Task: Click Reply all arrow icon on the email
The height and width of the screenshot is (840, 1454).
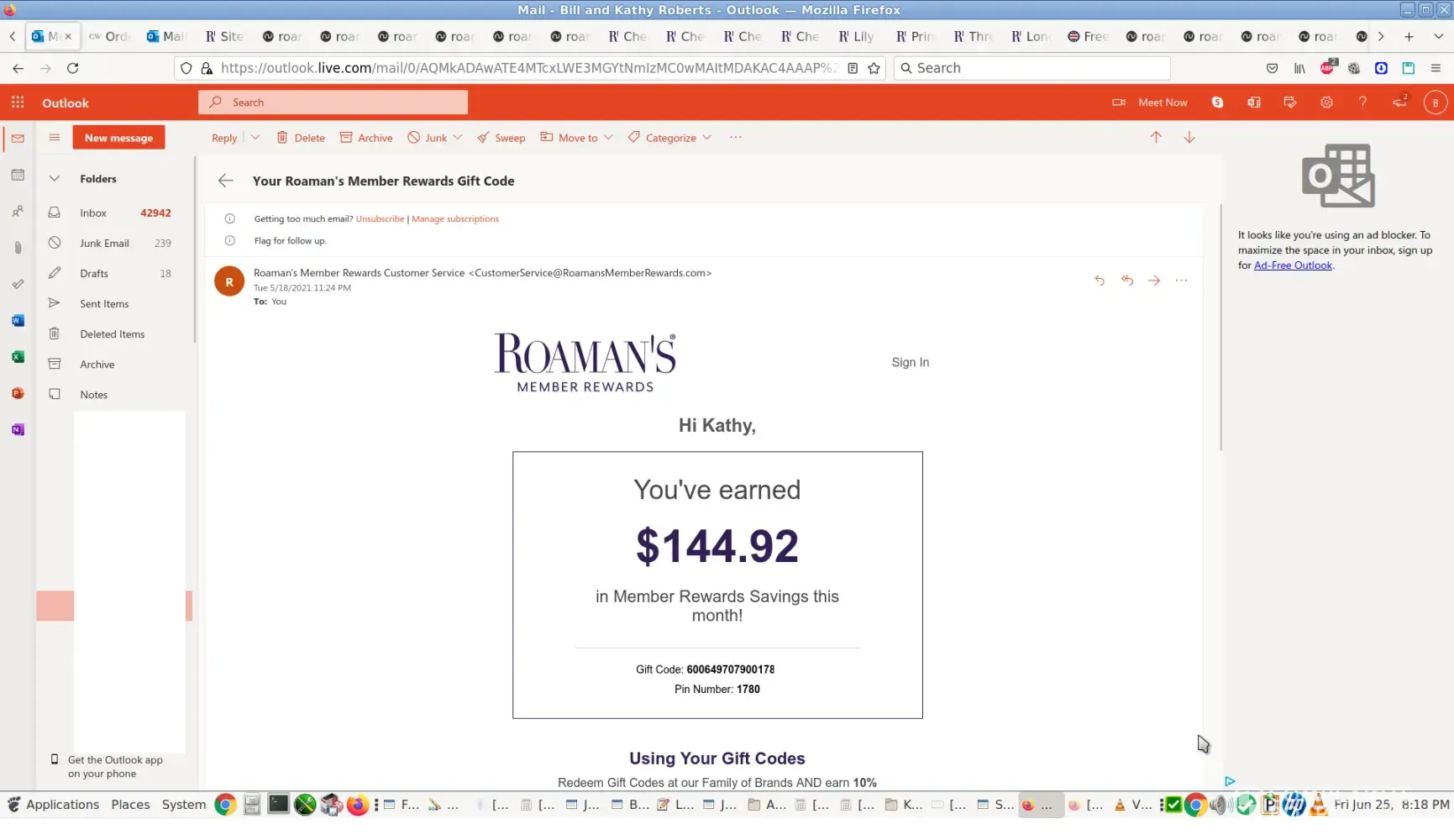Action: pos(1127,281)
